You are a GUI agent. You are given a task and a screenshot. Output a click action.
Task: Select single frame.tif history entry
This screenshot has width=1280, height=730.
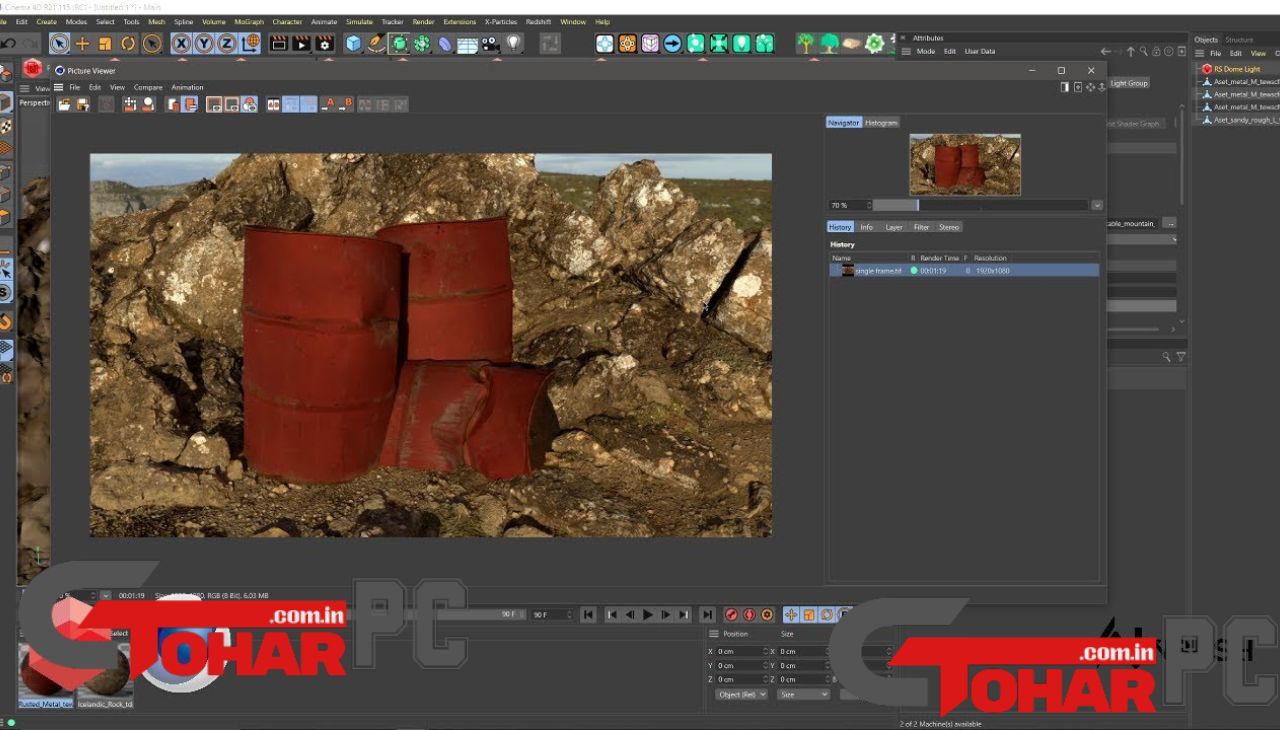[x=964, y=271]
